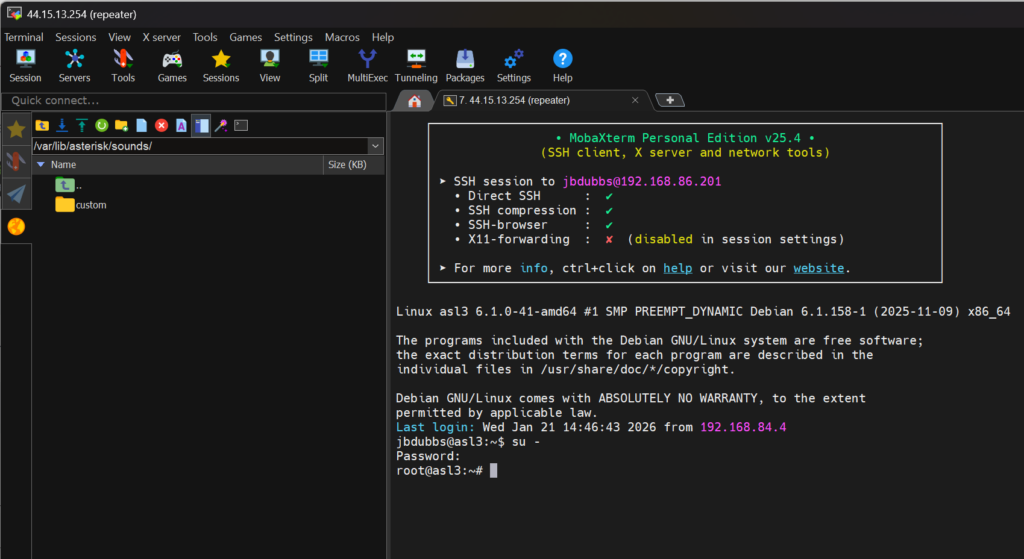The image size is (1024, 559).
Task: Refresh the SFTP folder listing
Action: click(x=101, y=125)
